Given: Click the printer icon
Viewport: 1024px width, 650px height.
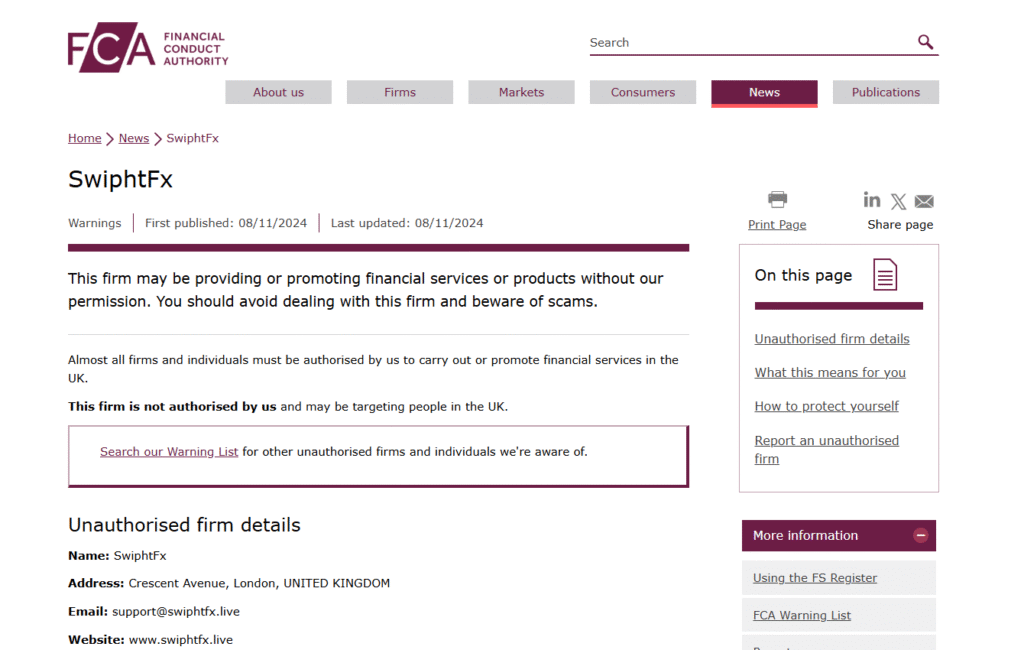Looking at the screenshot, I should tap(777, 199).
